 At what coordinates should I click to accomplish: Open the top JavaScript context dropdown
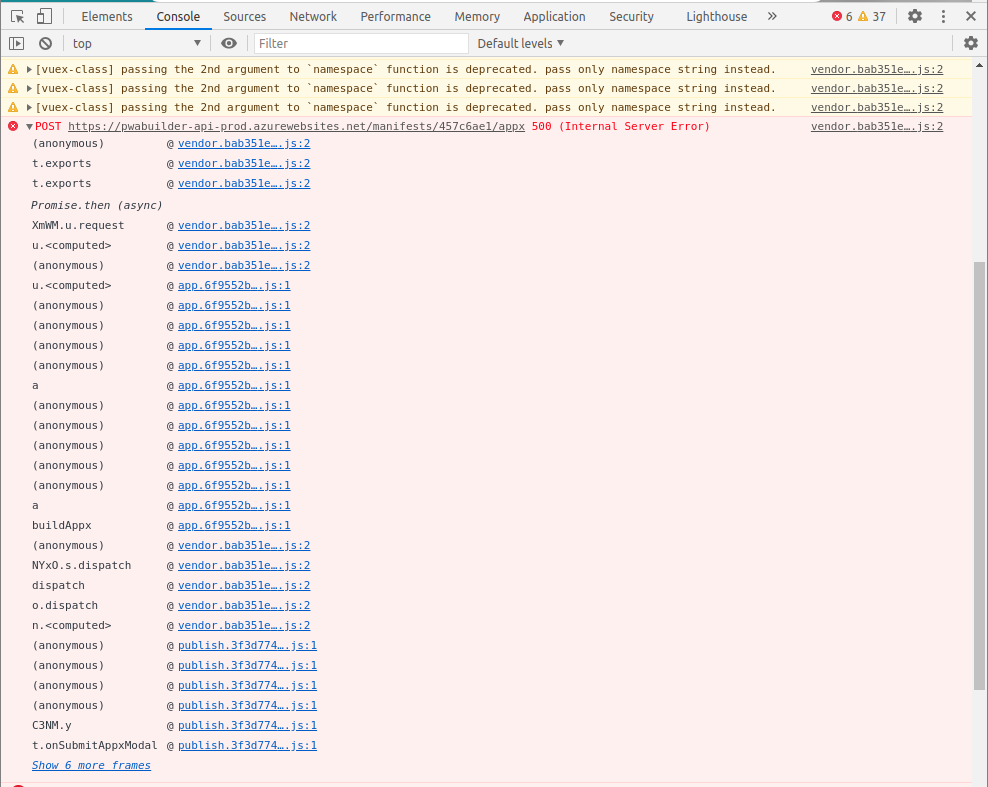tap(135, 43)
